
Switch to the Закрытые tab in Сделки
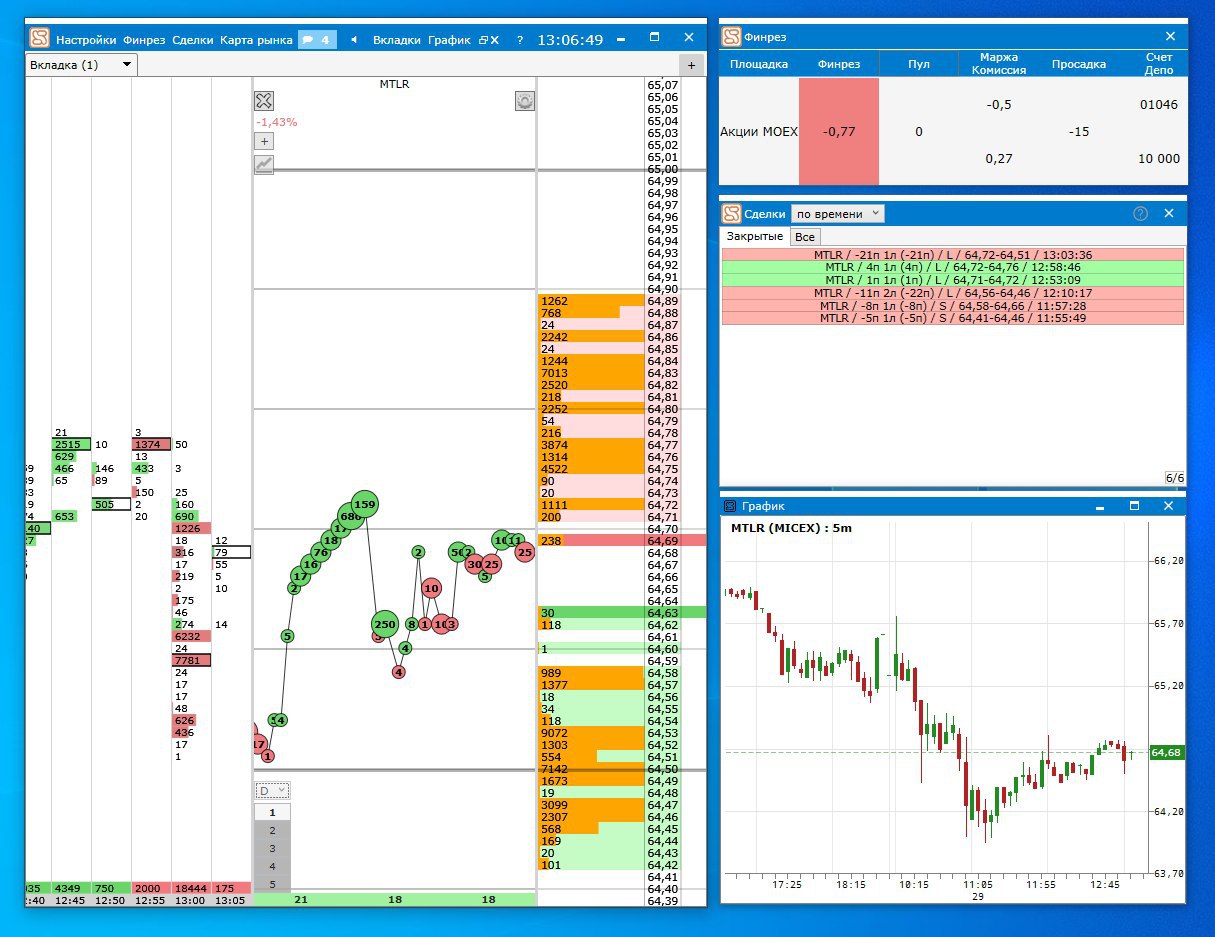755,236
